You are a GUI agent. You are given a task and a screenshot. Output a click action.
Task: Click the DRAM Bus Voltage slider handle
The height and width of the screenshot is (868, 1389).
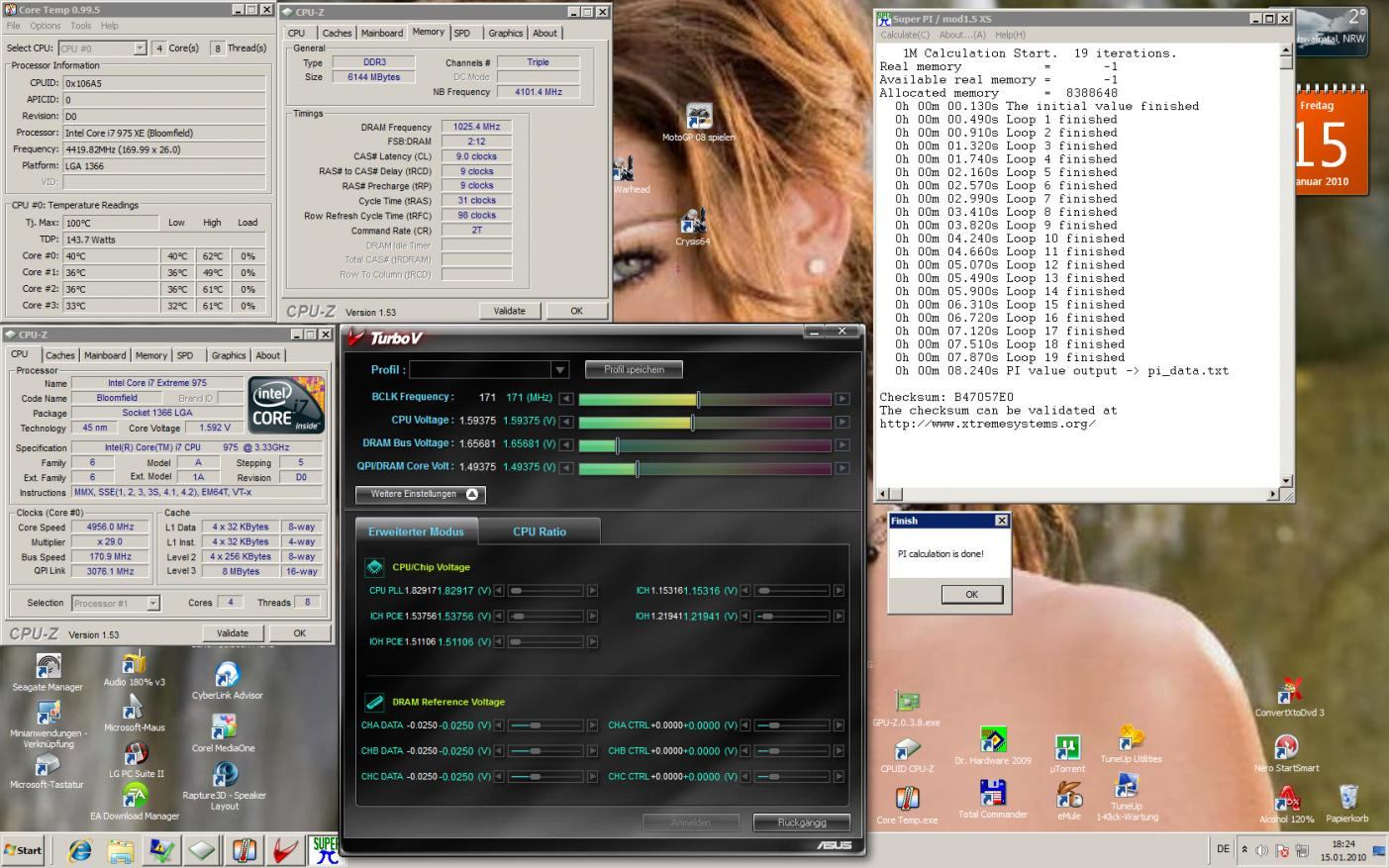tap(617, 445)
